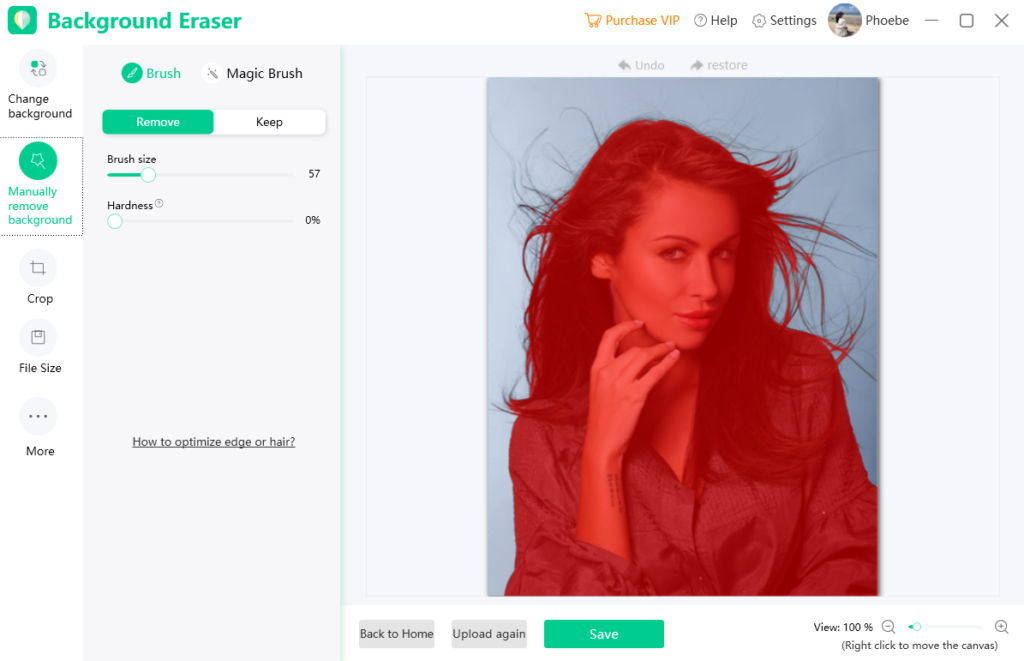Open the Crop tool

[38, 268]
